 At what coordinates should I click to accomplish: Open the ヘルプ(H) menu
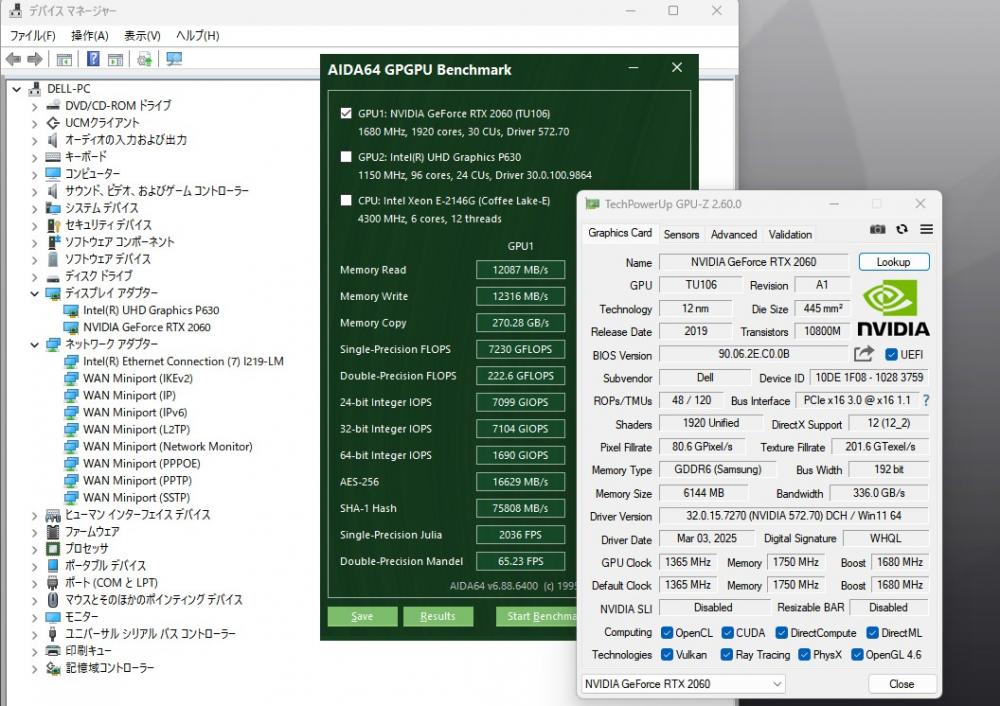coord(197,36)
